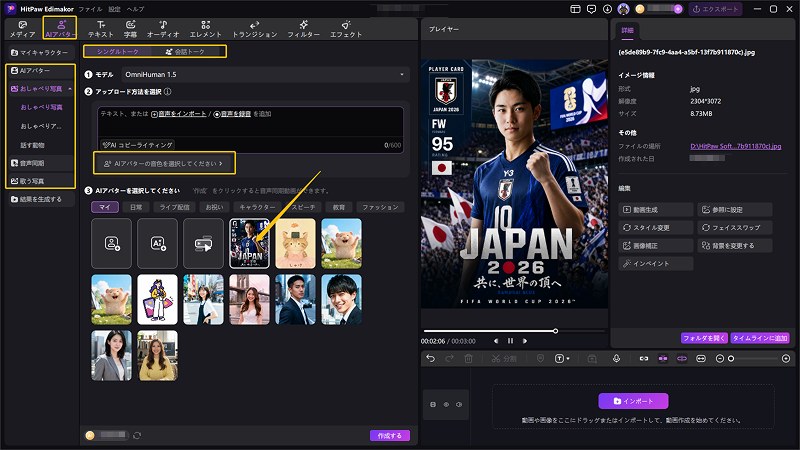Viewport: 800px width, 450px height.
Task: Click the fit timeline to window icon
Action: tap(701, 359)
